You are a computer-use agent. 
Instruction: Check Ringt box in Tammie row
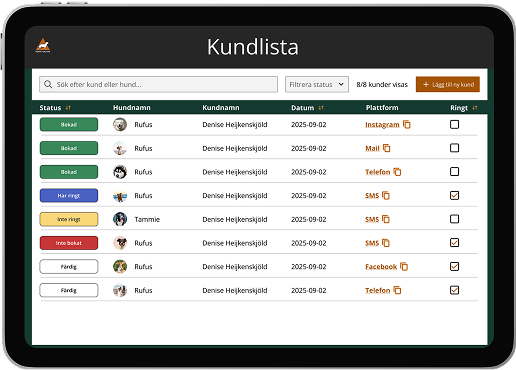pyautogui.click(x=454, y=219)
